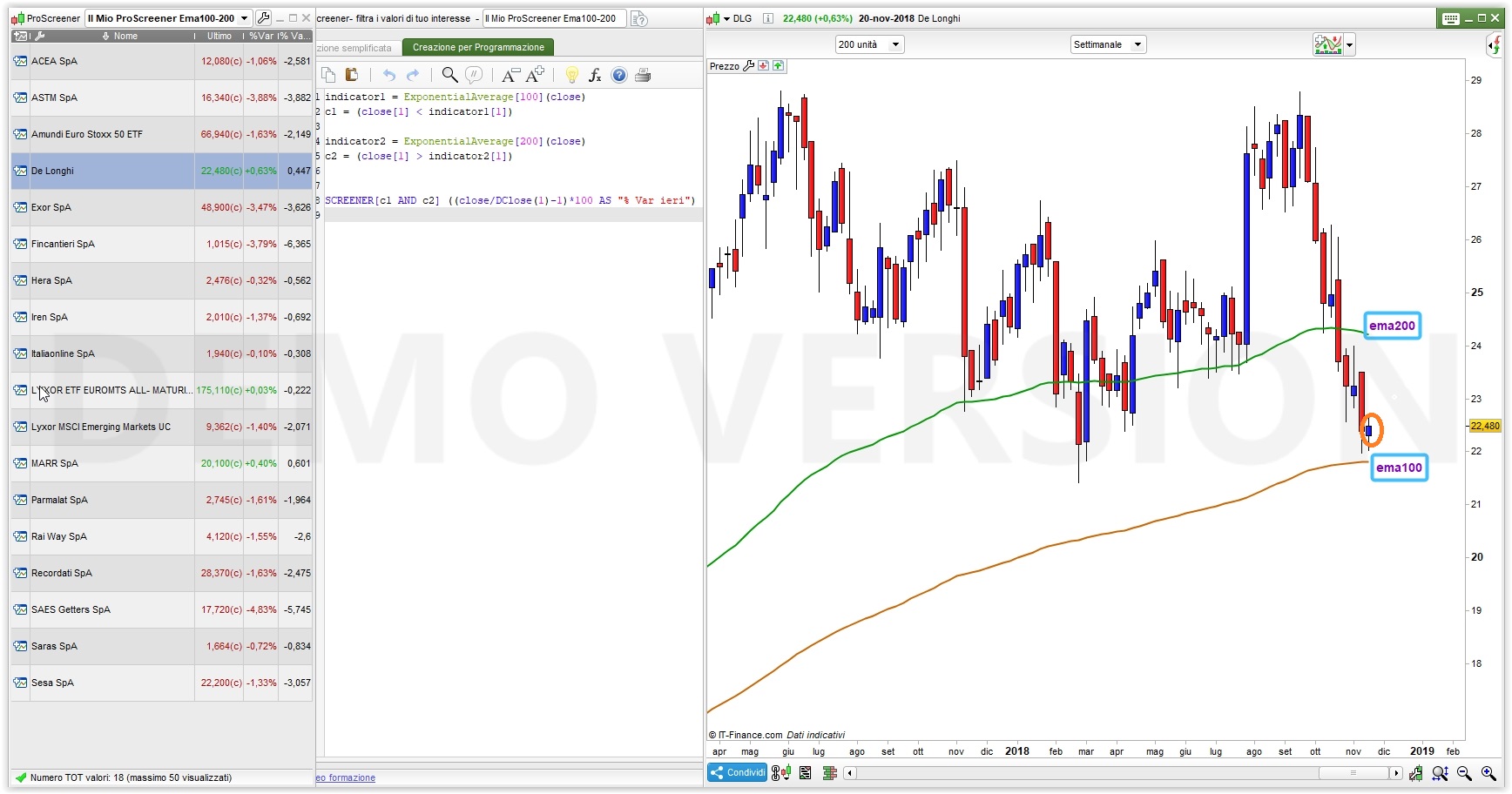Sort the list by the %Var column header
The height and width of the screenshot is (794, 1512).
pyautogui.click(x=260, y=36)
